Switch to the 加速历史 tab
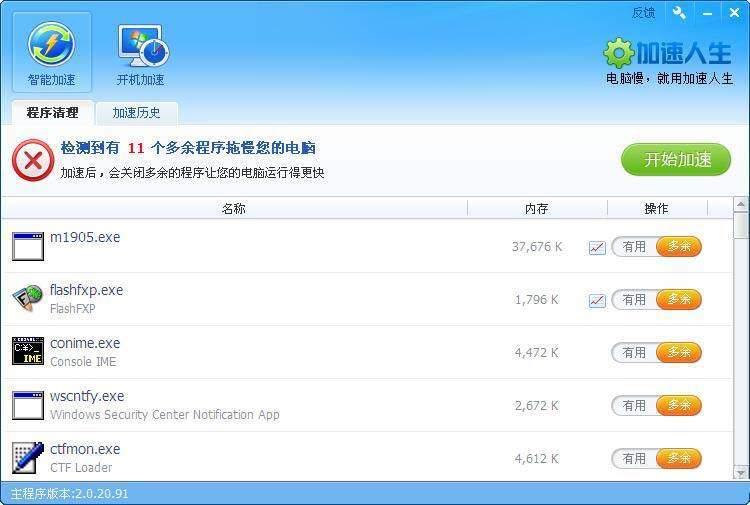 [x=136, y=113]
